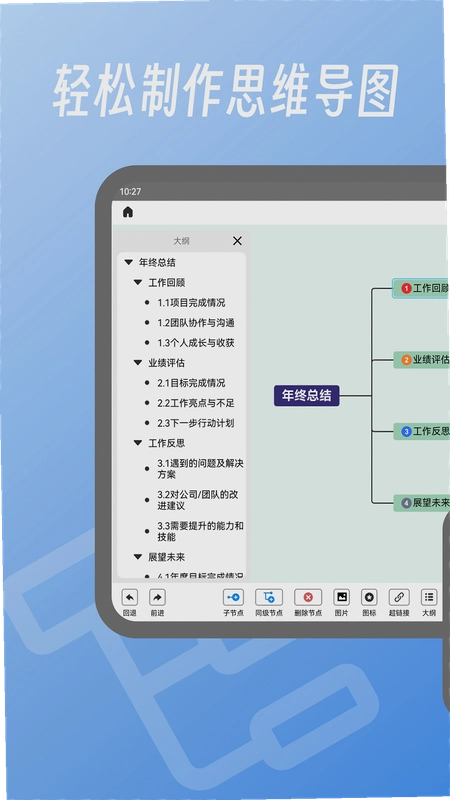Select the 年终总结 central node
This screenshot has height=800, width=450.
tap(307, 395)
